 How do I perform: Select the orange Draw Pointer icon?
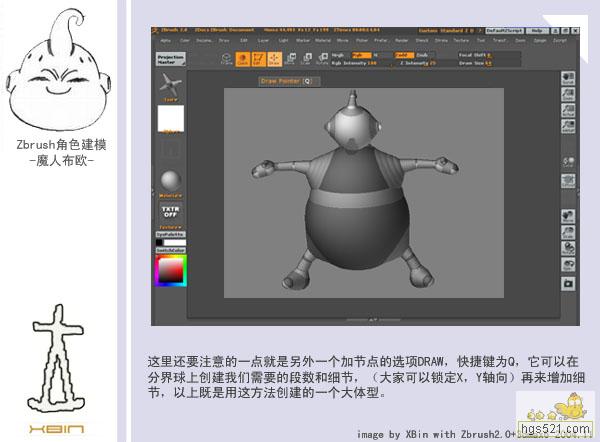coord(274,59)
